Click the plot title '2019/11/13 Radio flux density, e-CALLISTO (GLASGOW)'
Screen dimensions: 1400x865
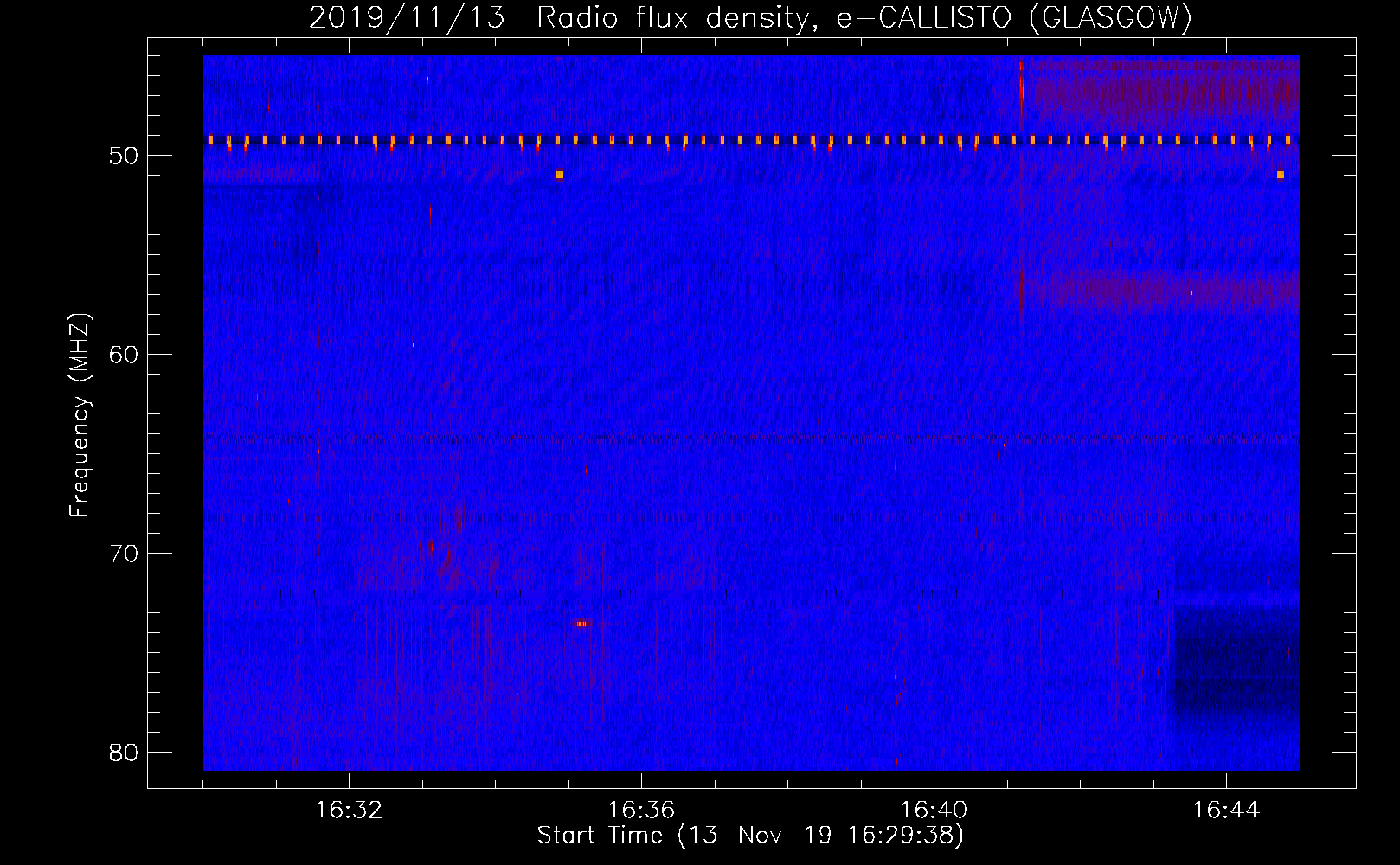pos(750,18)
